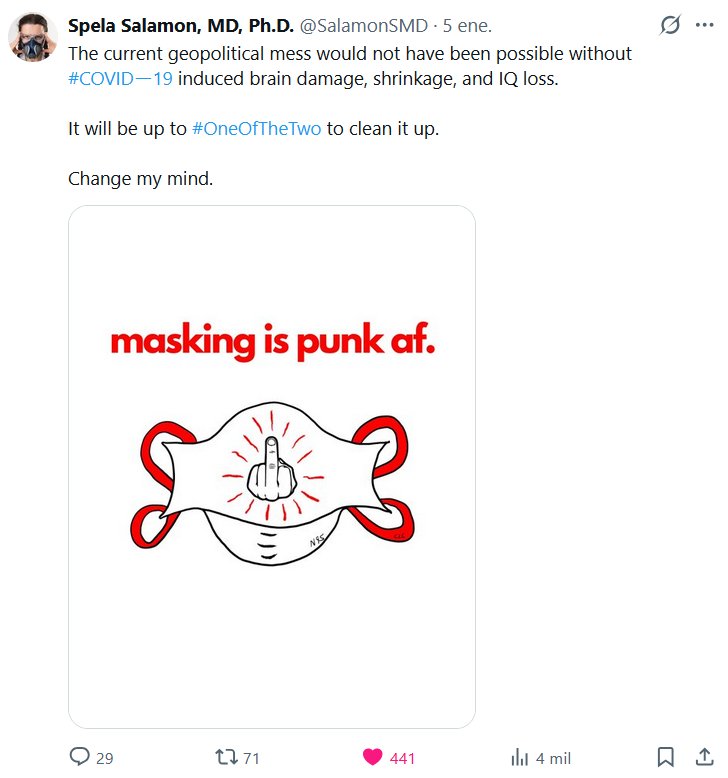728x778 pixels.
Task: Open the view analytics bar-chart icon
Action: [x=520, y=757]
